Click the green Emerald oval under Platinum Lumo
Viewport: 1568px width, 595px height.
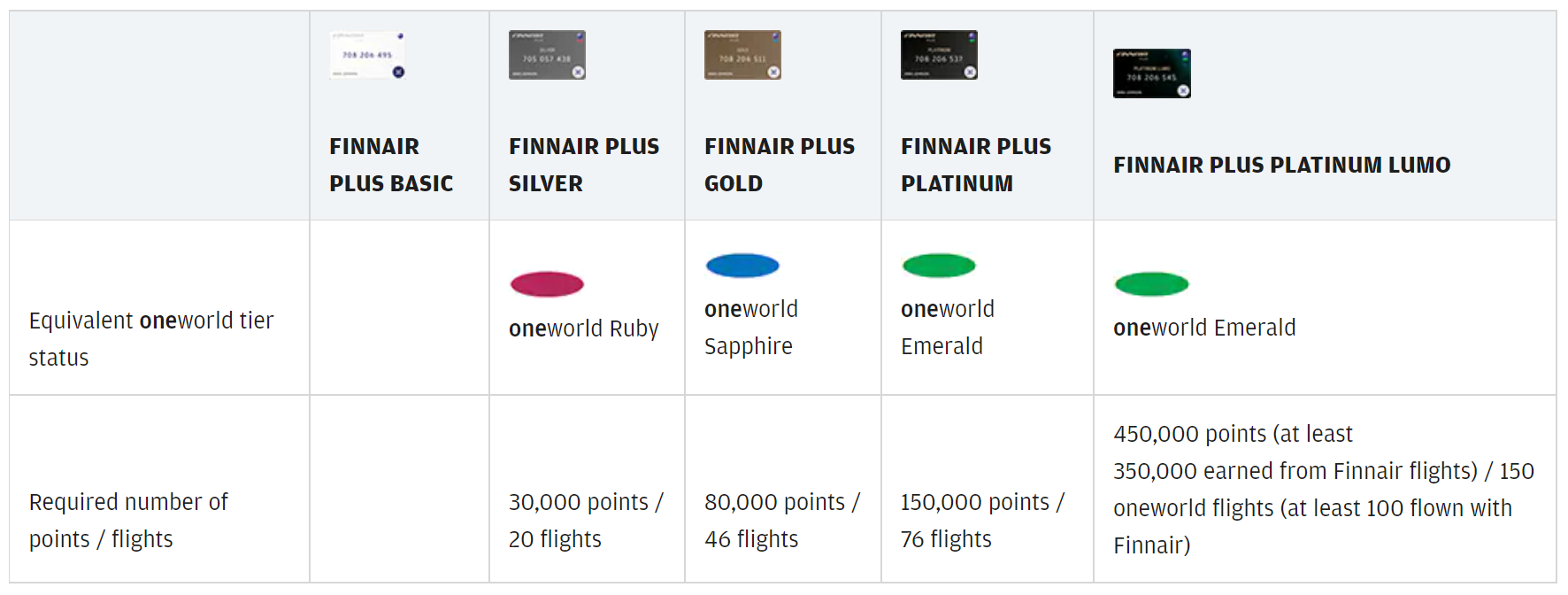1151,284
